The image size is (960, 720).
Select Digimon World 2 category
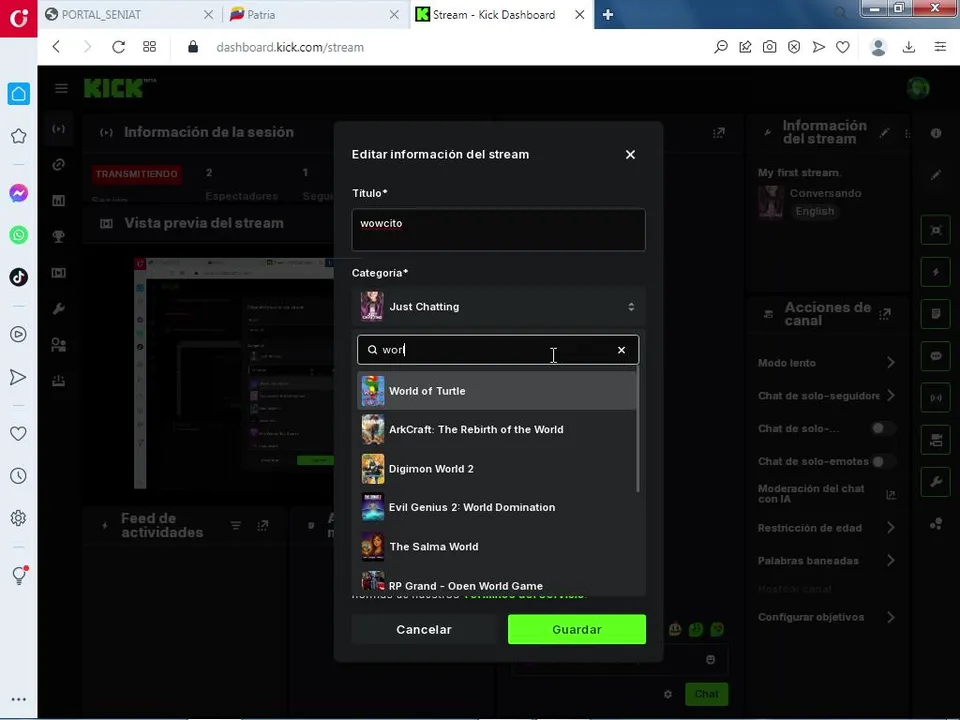[497, 469]
